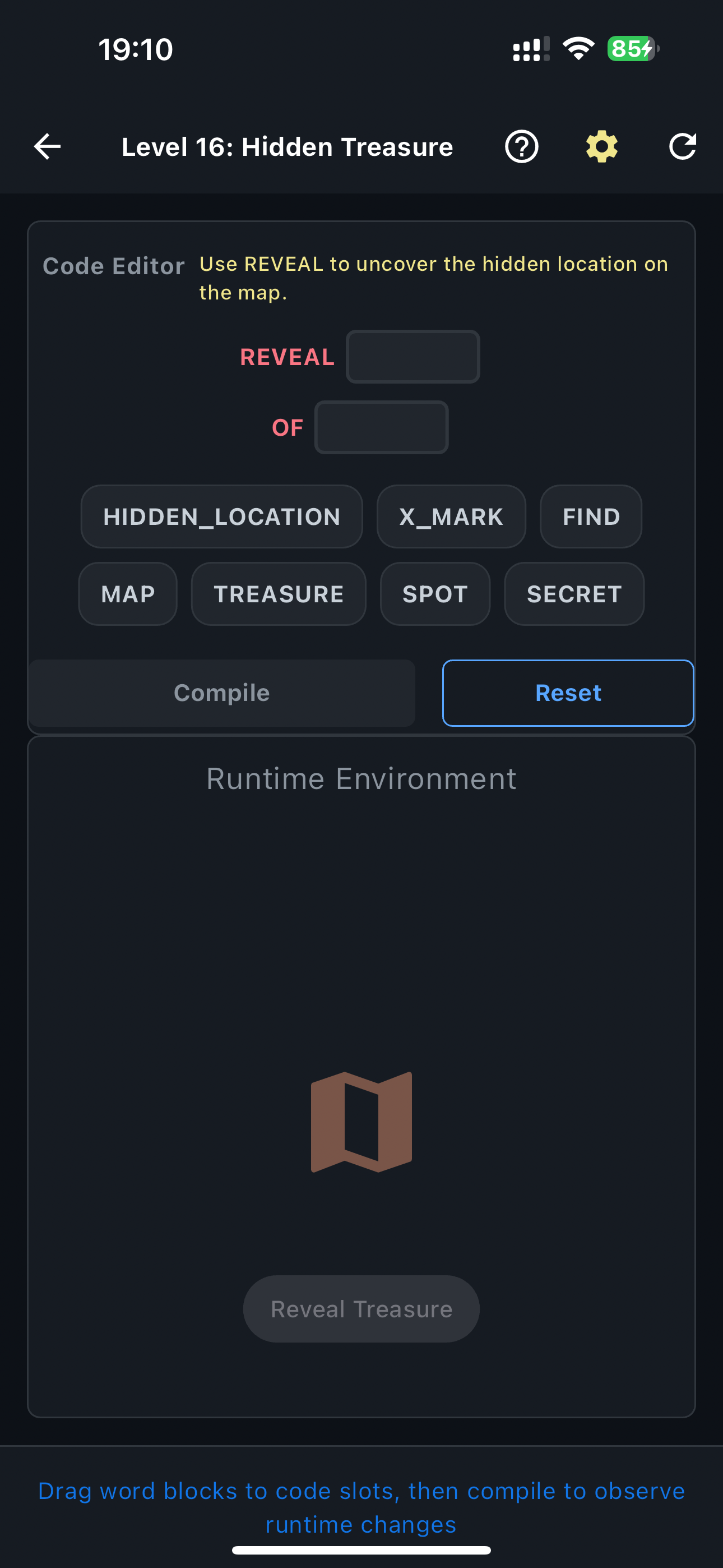The image size is (723, 1568).
Task: Tap the SECRET word block
Action: pos(574,594)
